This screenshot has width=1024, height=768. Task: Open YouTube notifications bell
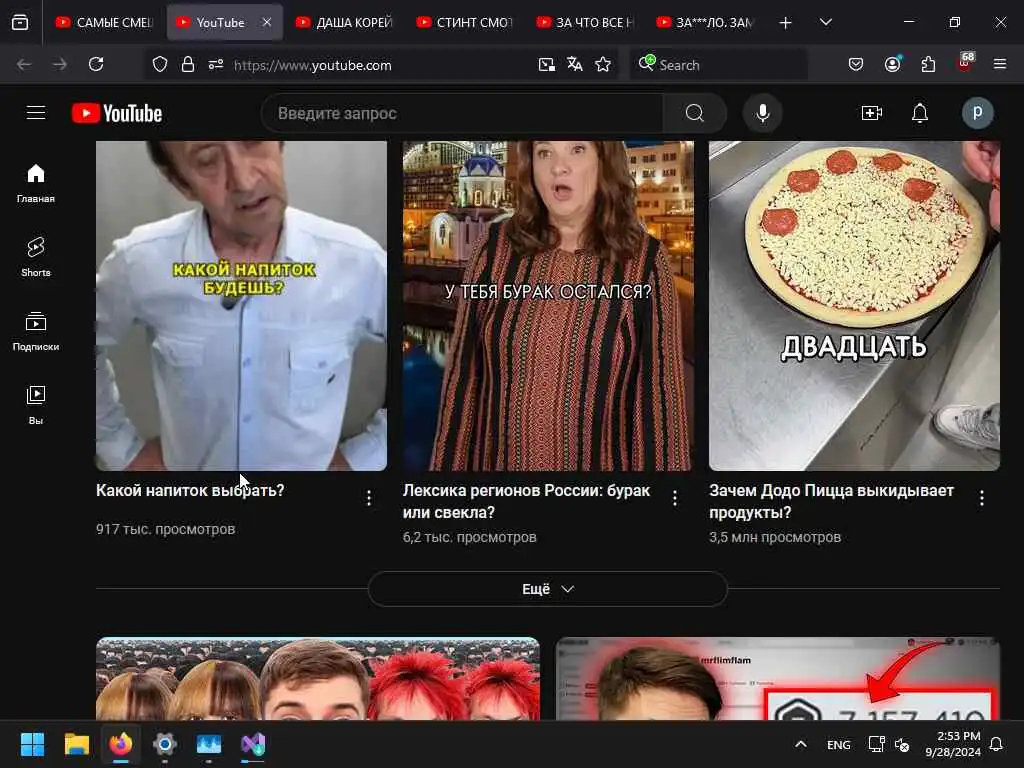pyautogui.click(x=920, y=113)
